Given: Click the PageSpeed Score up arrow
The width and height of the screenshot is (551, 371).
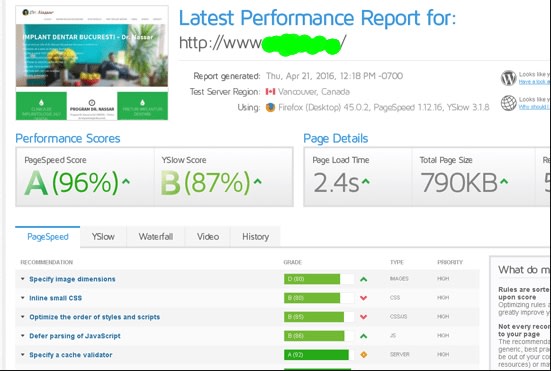Looking at the screenshot, I should tap(126, 181).
